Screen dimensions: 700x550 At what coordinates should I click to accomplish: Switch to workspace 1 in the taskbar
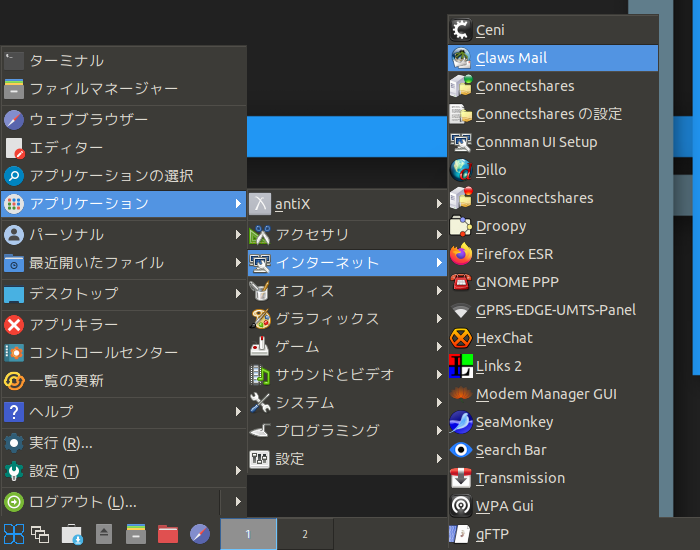pos(248,534)
